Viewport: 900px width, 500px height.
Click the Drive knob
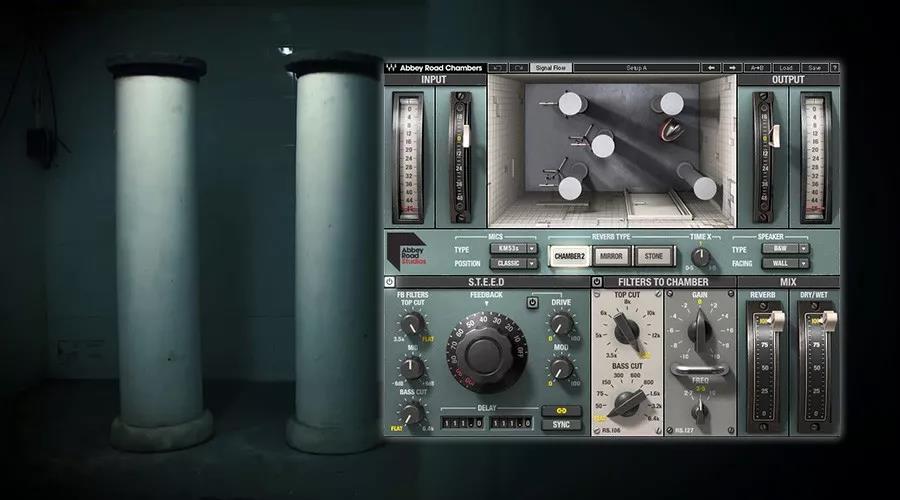click(561, 324)
